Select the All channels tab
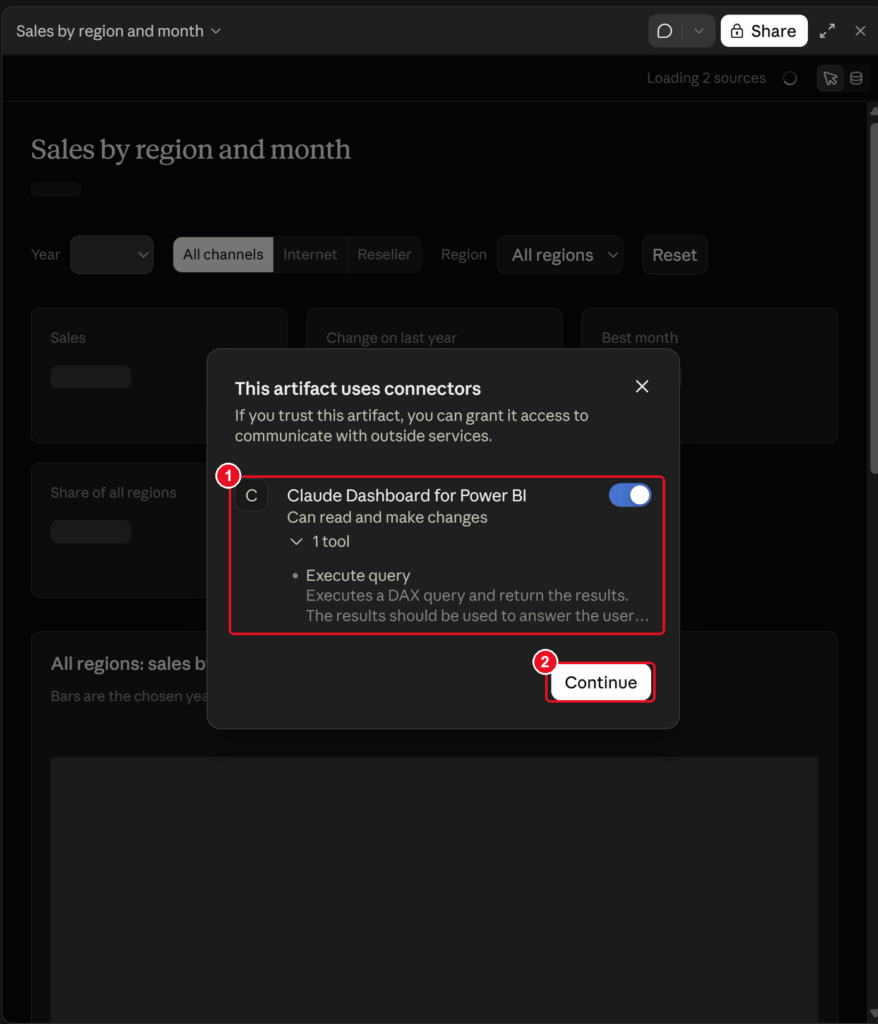The image size is (878, 1024). click(x=223, y=255)
